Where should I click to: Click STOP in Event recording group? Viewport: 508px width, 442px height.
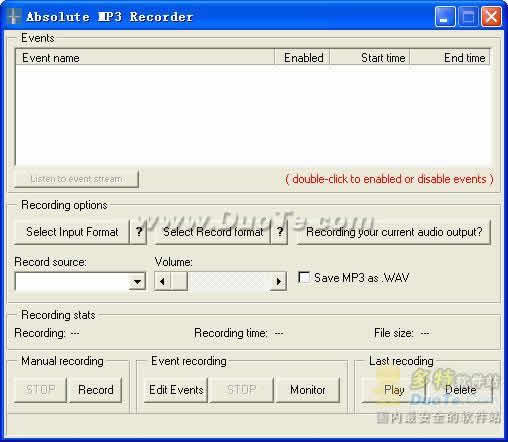(241, 390)
